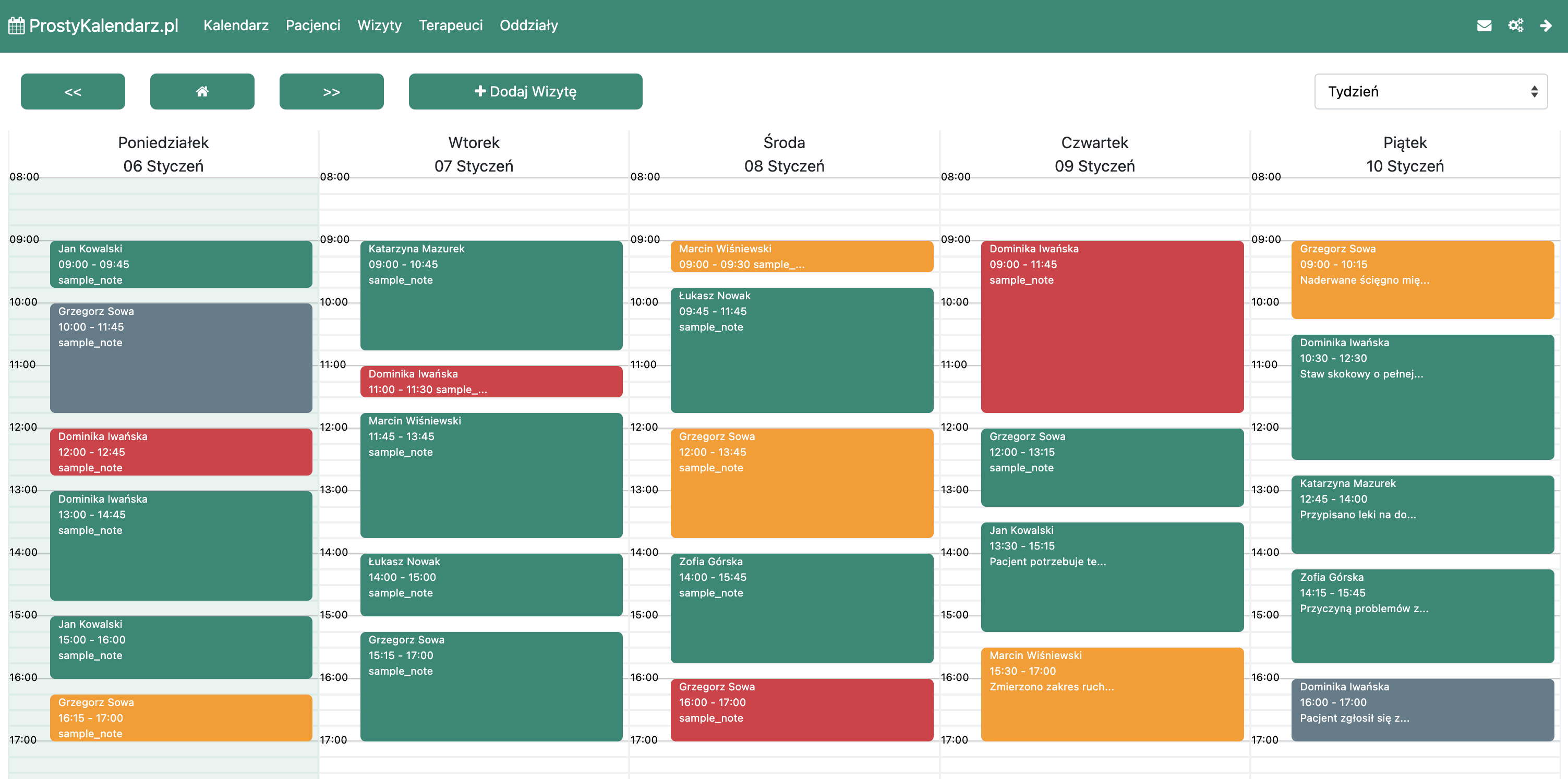The height and width of the screenshot is (779, 1568).
Task: Click the logout arrow icon
Action: (1546, 26)
